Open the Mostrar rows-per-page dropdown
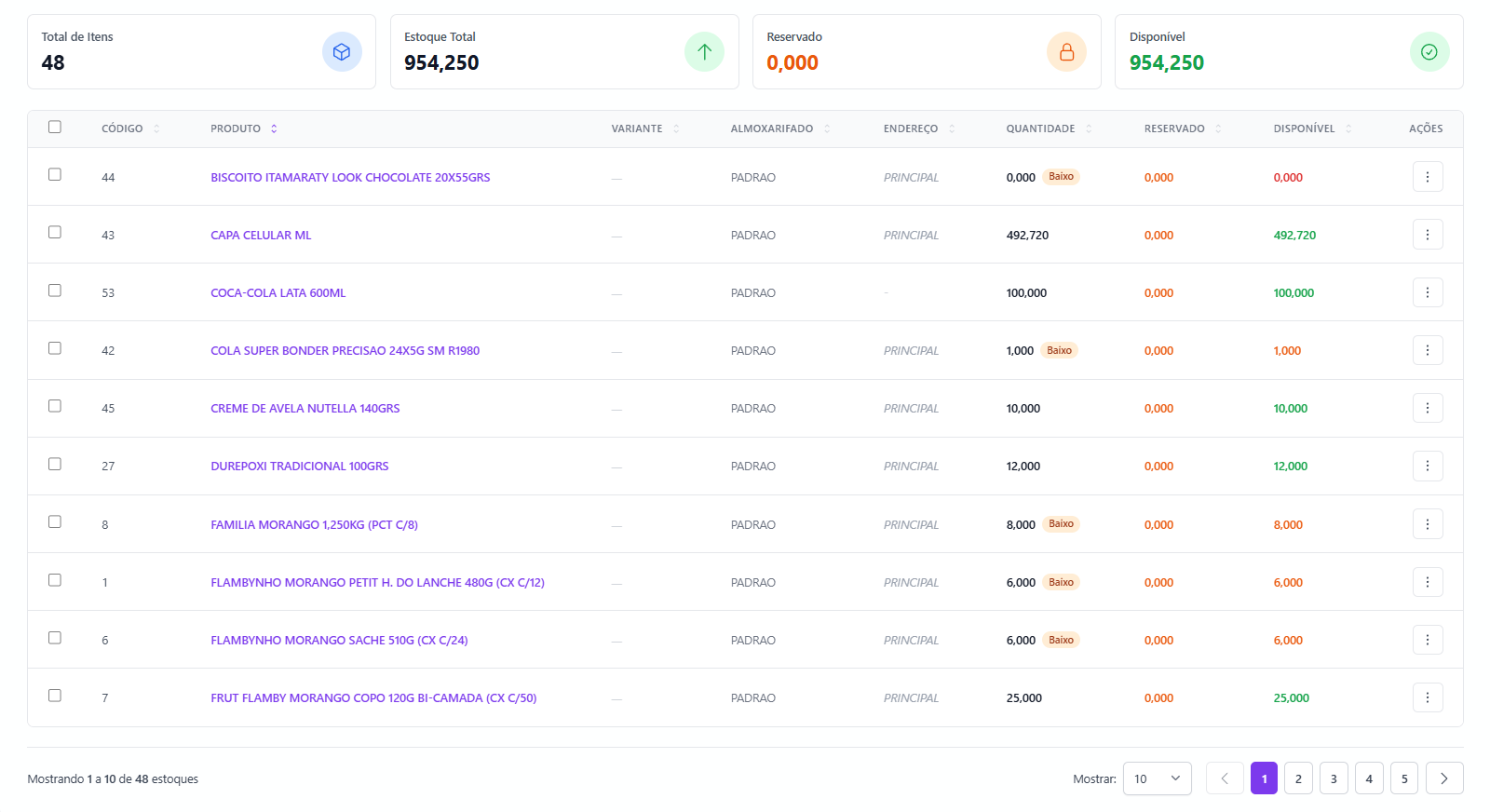 click(1157, 778)
